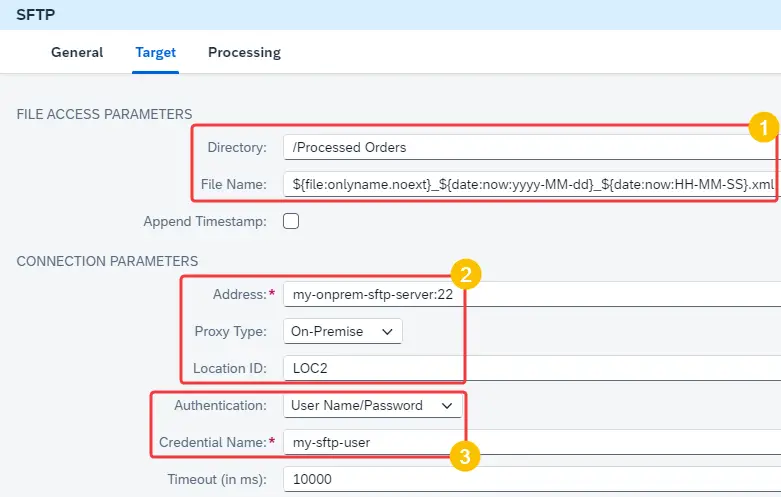
Task: Click the Directory input field
Action: [x=532, y=147]
